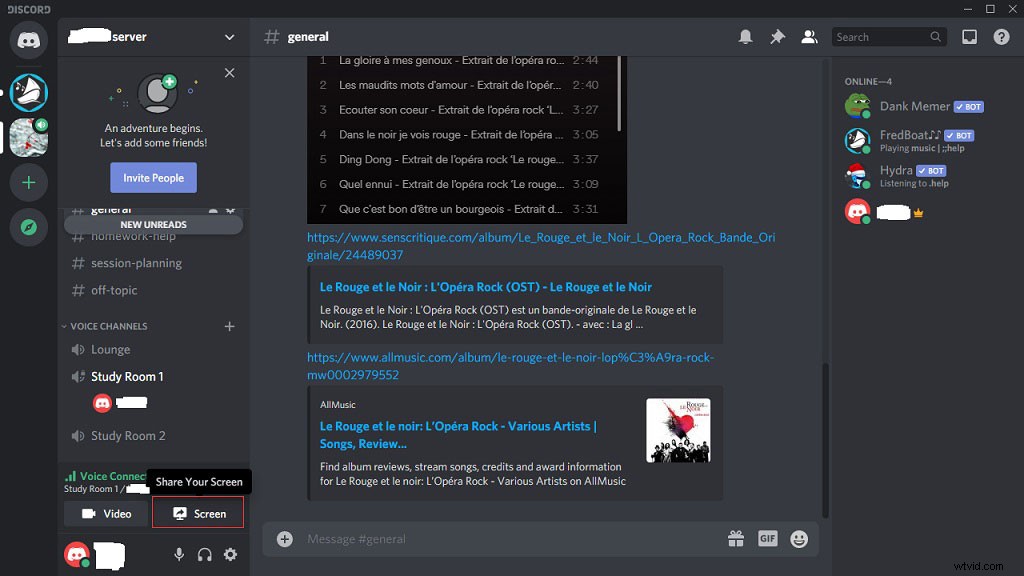This screenshot has height=576, width=1024.
Task: Open the user settings gear
Action: (230, 554)
